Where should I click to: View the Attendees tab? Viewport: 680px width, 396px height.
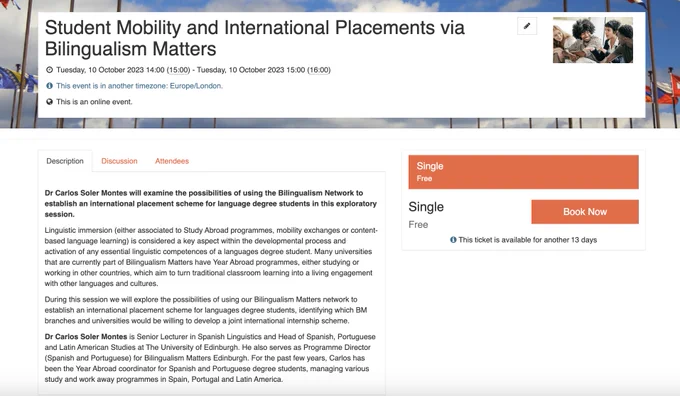[172, 161]
